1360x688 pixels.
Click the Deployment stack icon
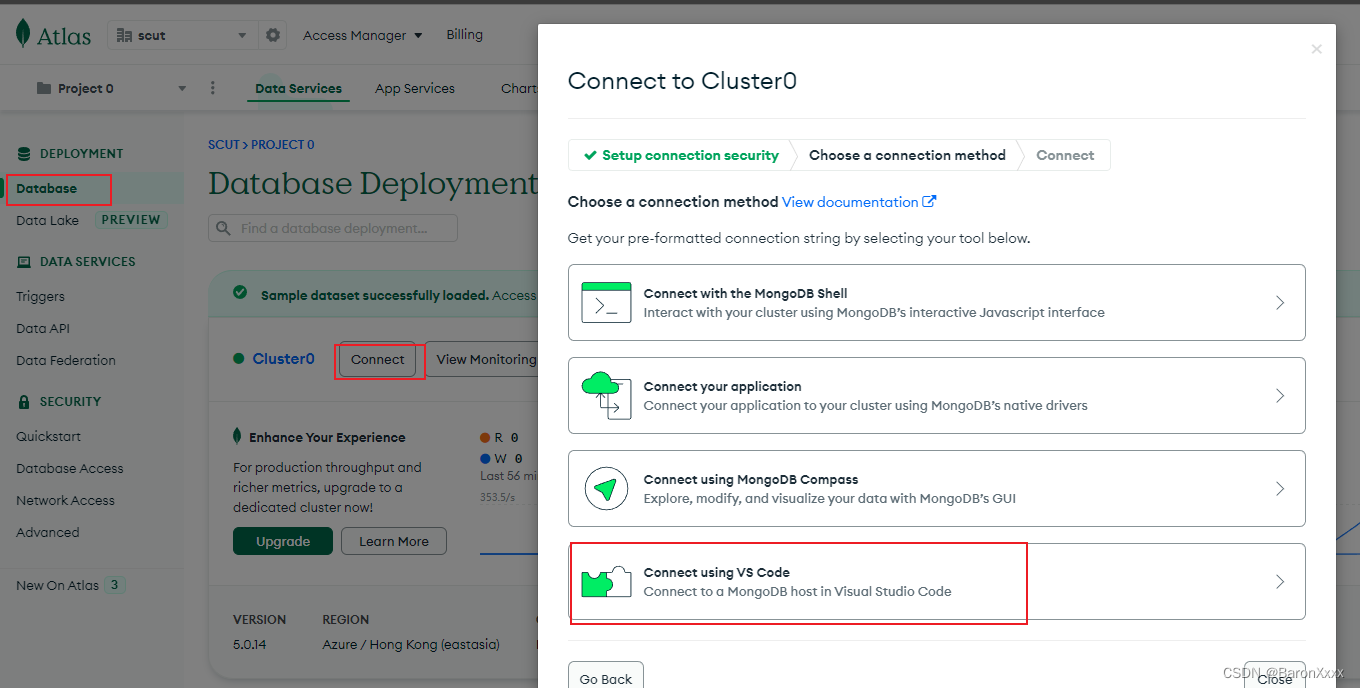[x=24, y=154]
